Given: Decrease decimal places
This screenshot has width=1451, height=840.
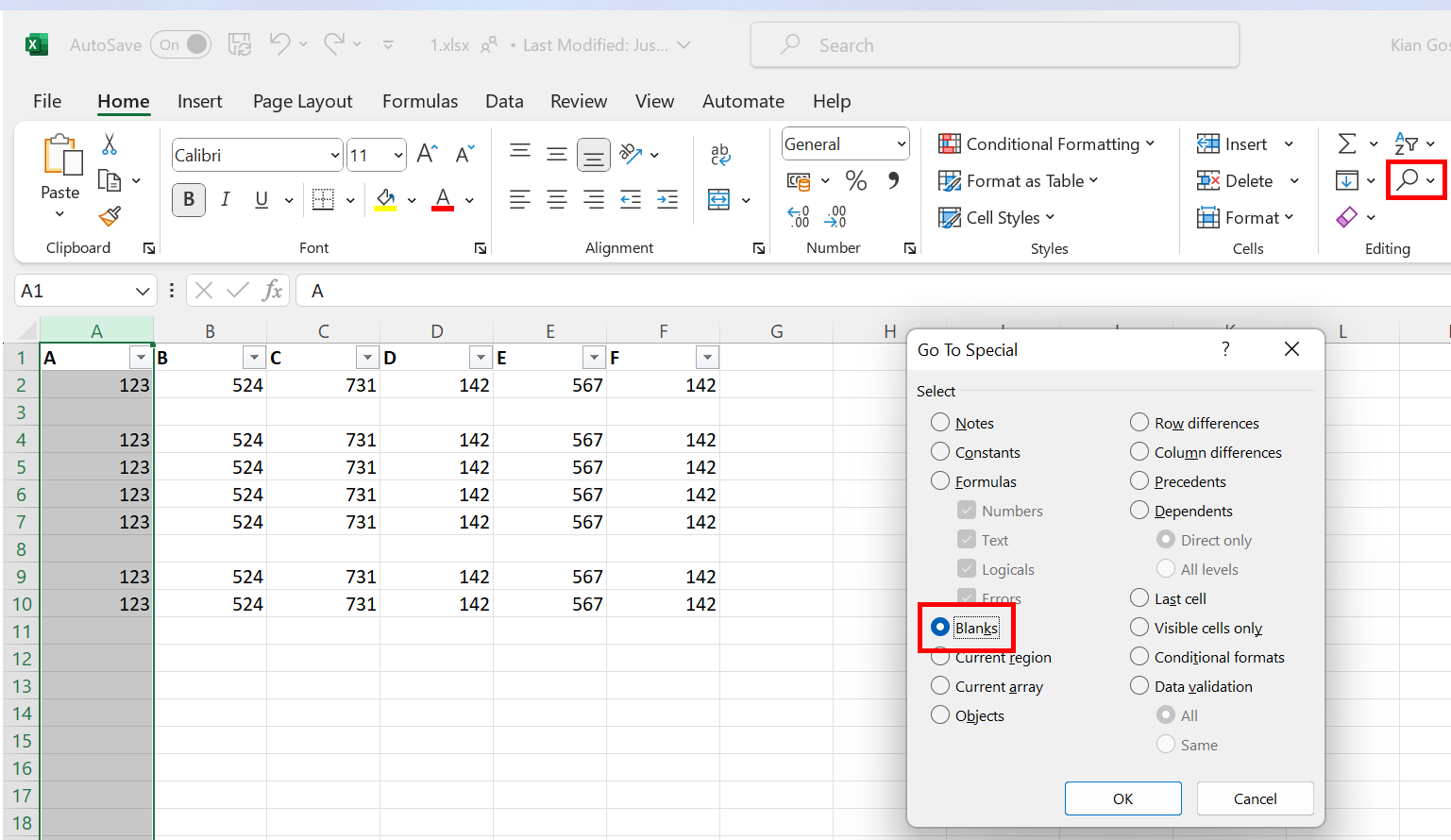Looking at the screenshot, I should (x=835, y=217).
